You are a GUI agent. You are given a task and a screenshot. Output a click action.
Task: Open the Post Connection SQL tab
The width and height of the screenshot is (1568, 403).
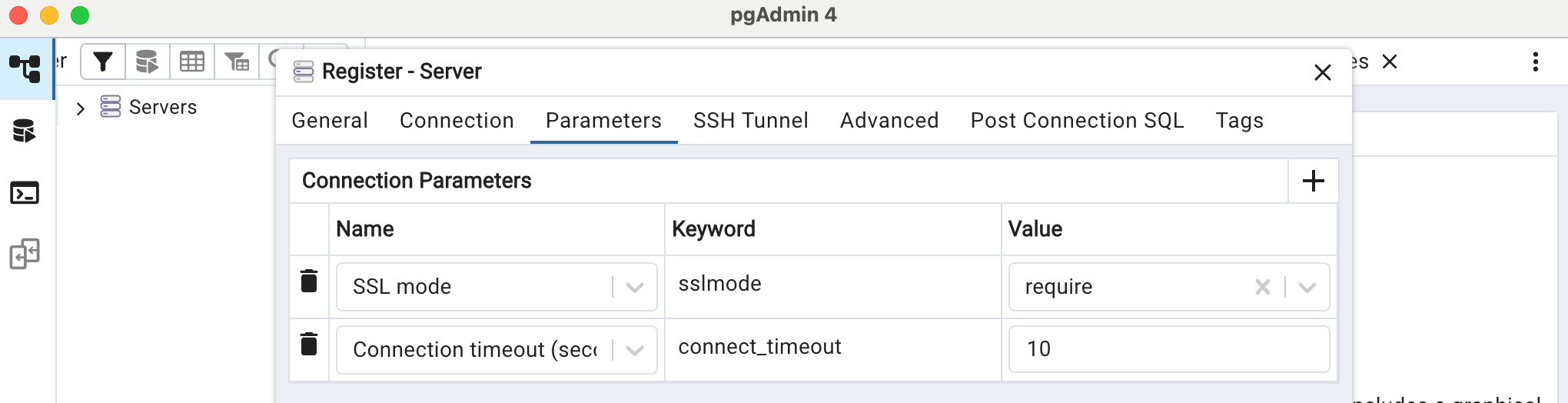[1077, 121]
